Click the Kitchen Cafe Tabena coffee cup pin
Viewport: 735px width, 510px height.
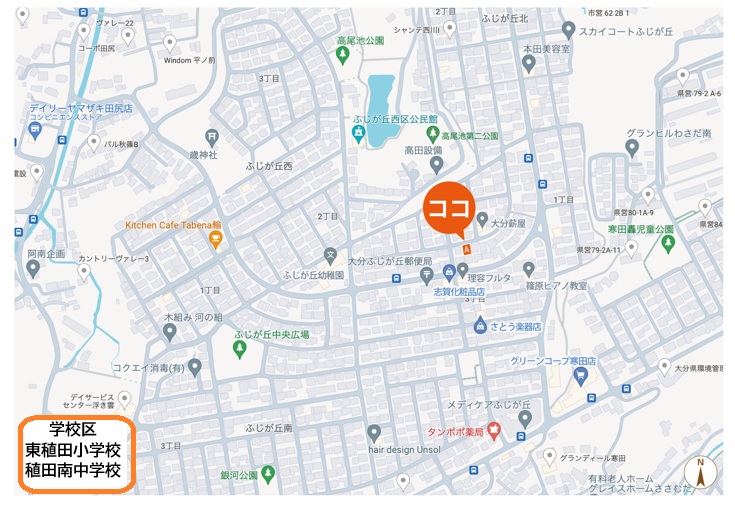215,240
